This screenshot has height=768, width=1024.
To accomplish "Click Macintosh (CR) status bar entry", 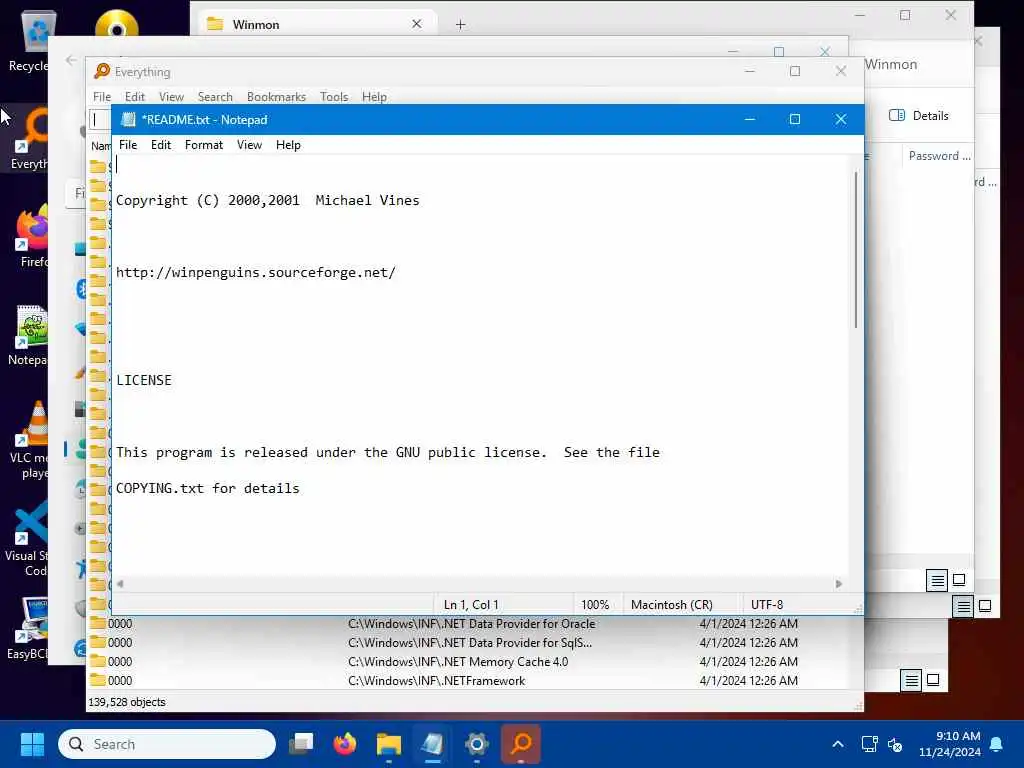I will [x=682, y=605].
